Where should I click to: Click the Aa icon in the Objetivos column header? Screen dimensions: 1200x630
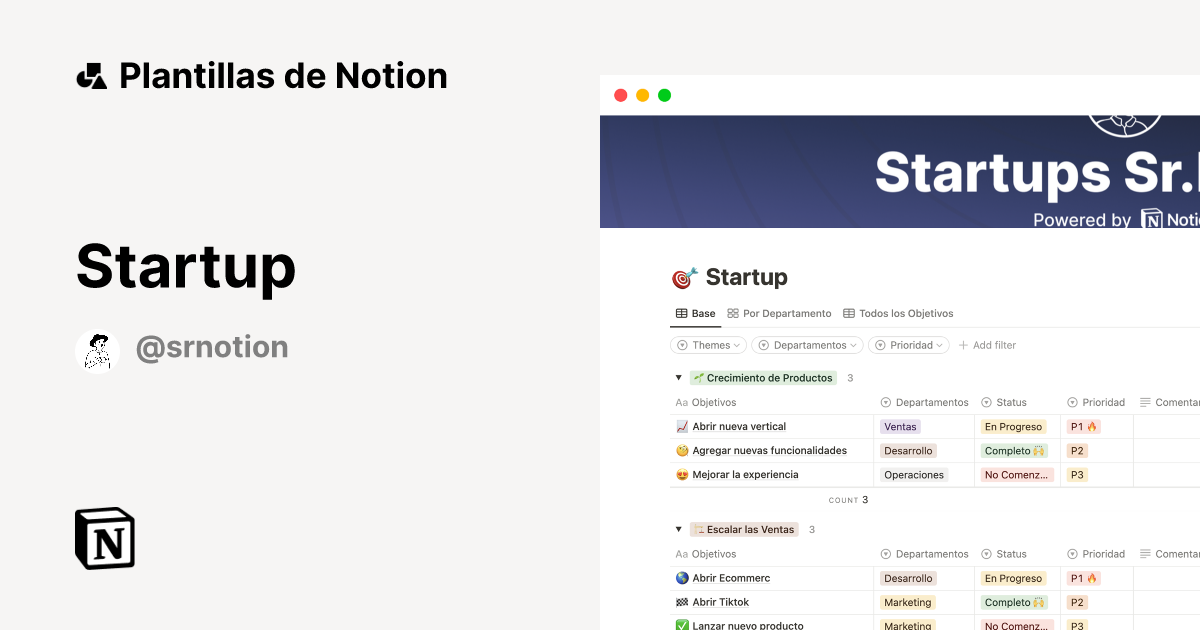point(681,402)
